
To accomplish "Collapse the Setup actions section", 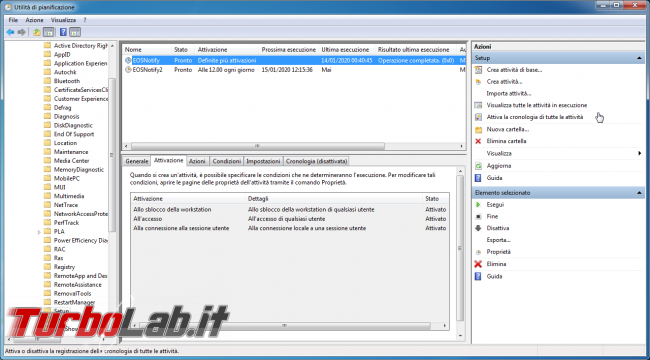I will [x=639, y=58].
